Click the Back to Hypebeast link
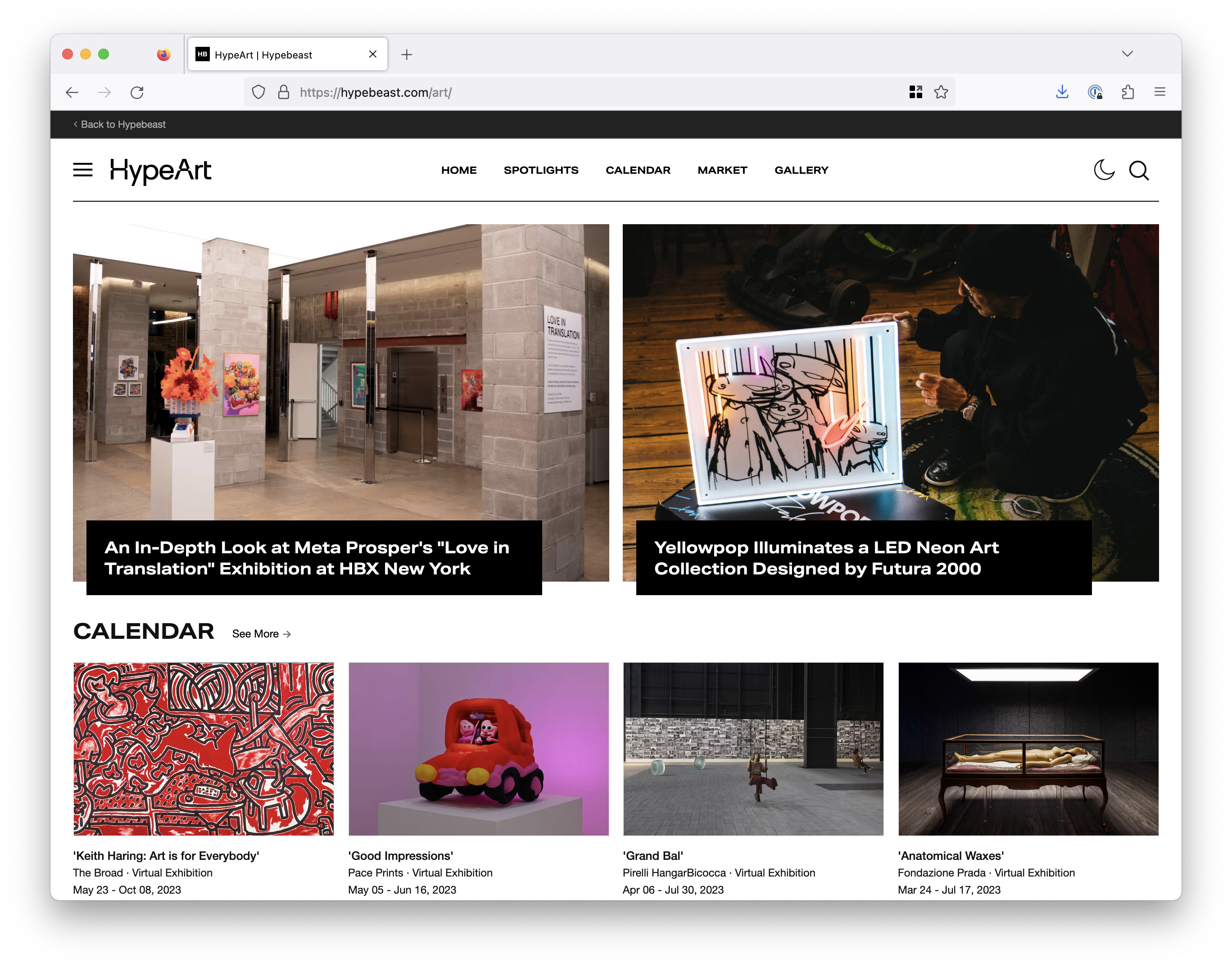This screenshot has height=967, width=1232. (x=119, y=124)
